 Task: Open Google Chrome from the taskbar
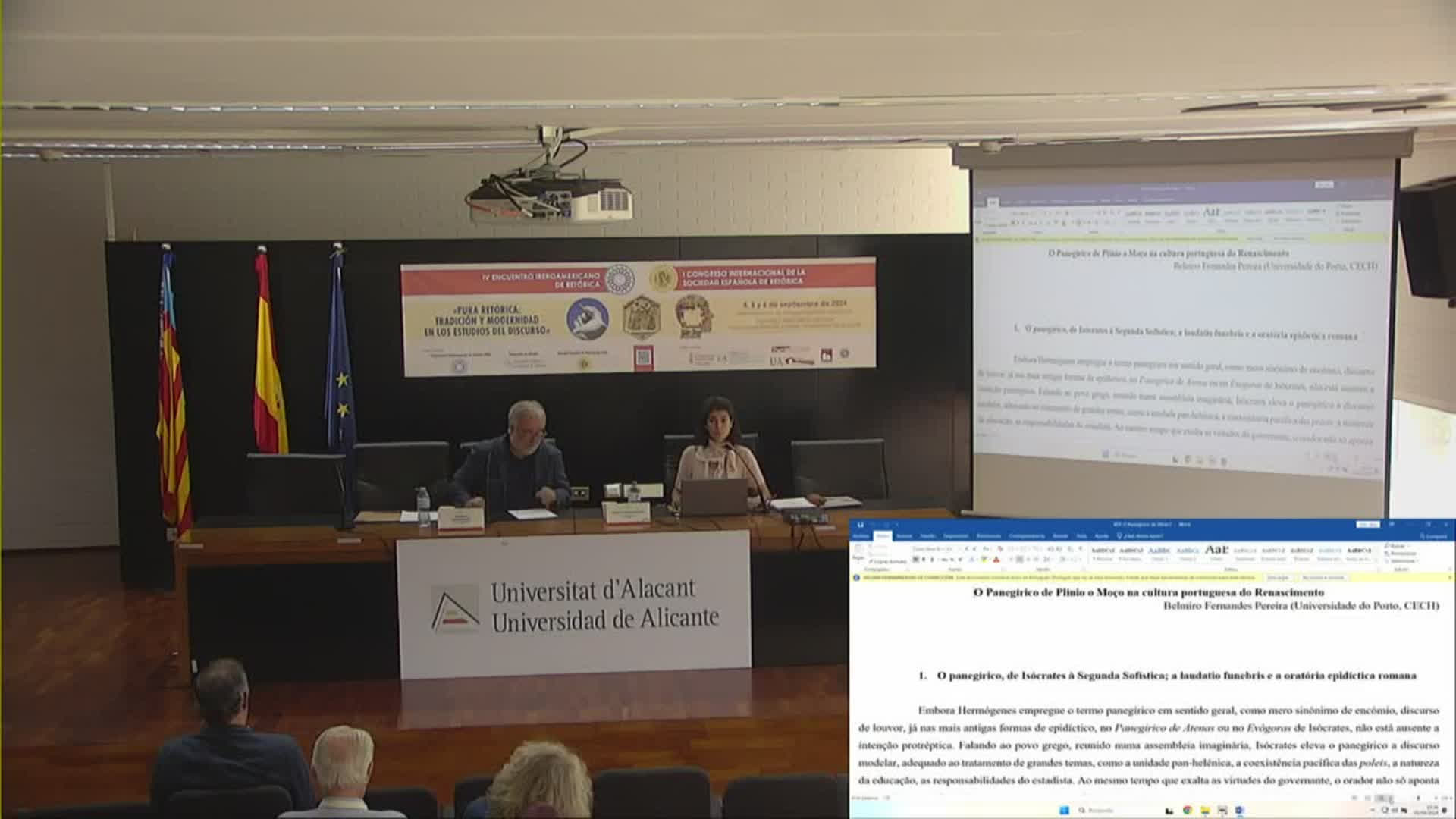coord(1188,810)
